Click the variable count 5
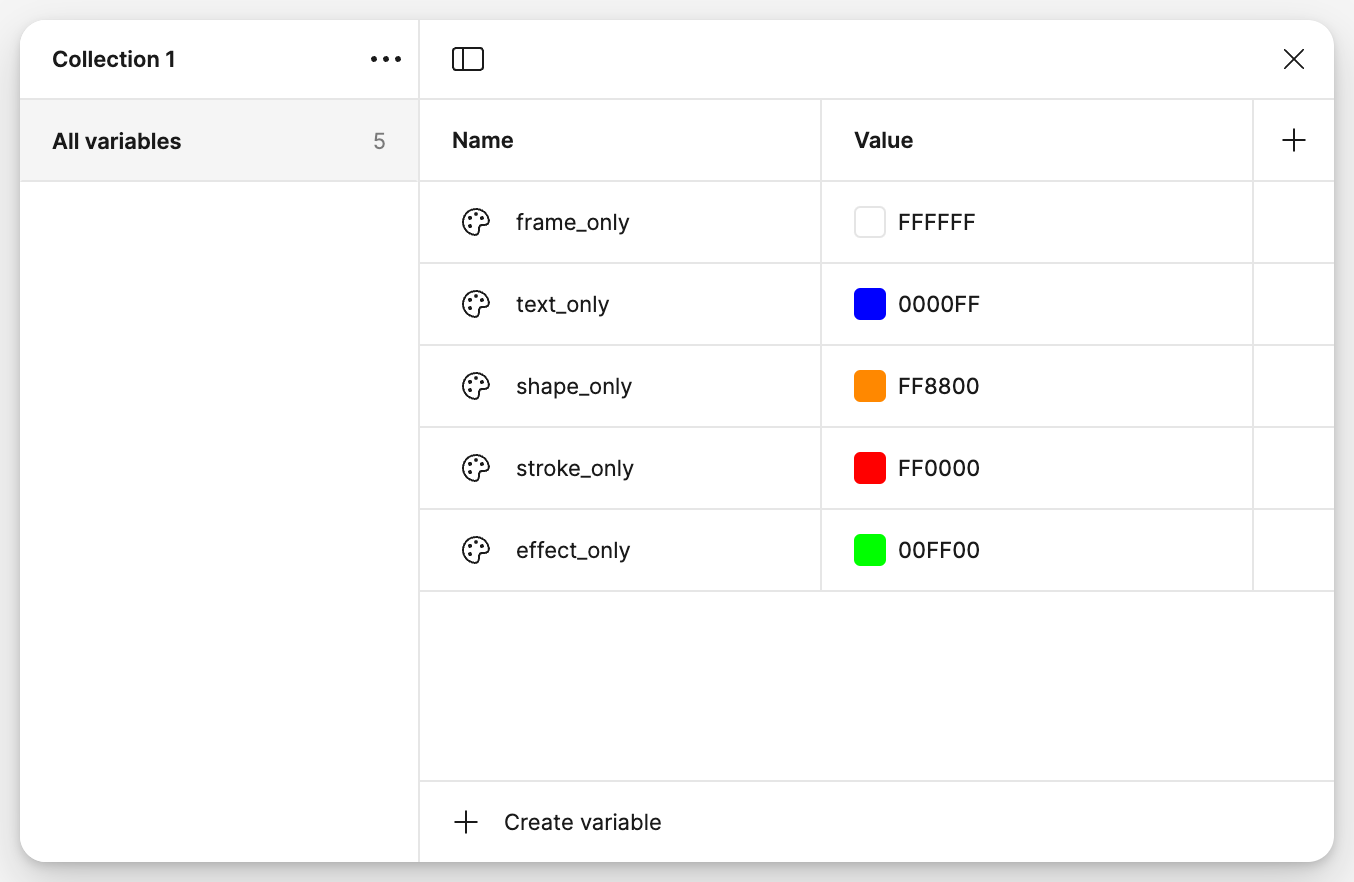Image resolution: width=1354 pixels, height=882 pixels. (x=380, y=141)
